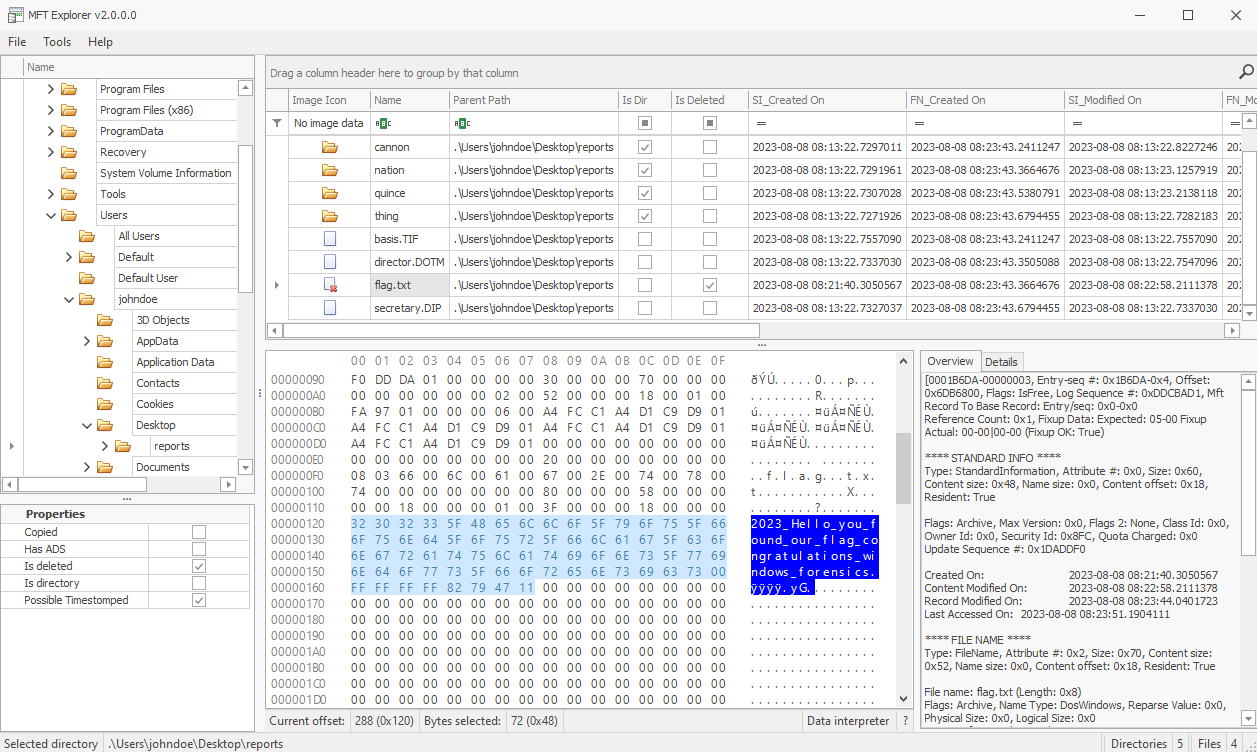
Task: Toggle the Is deleted property checkbox
Action: pos(199,566)
